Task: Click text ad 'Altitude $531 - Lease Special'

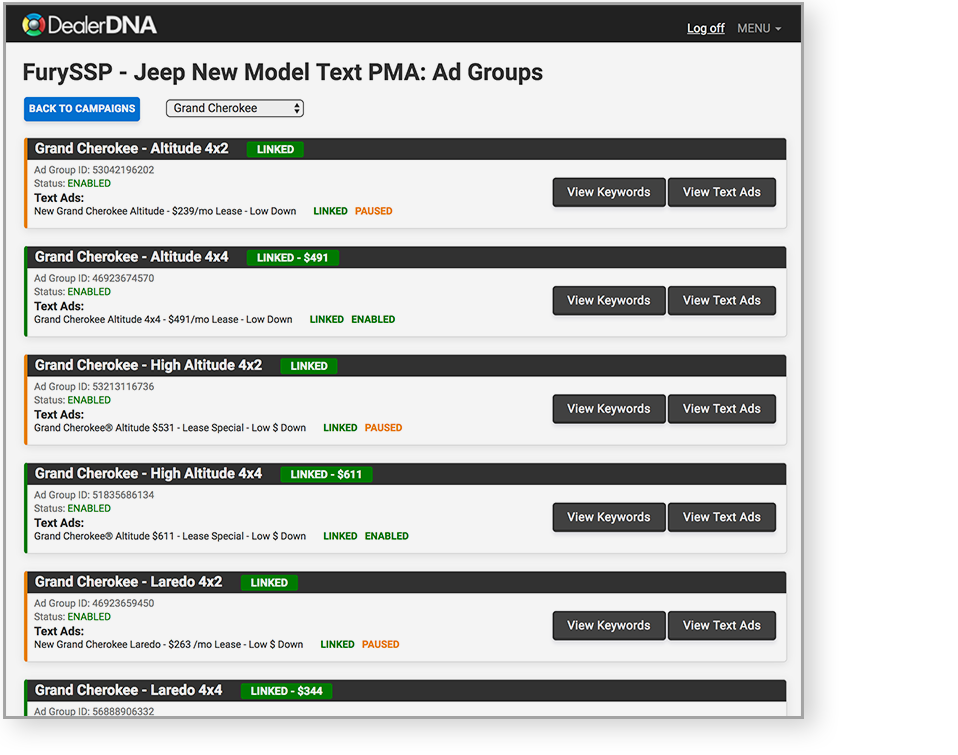Action: 170,428
